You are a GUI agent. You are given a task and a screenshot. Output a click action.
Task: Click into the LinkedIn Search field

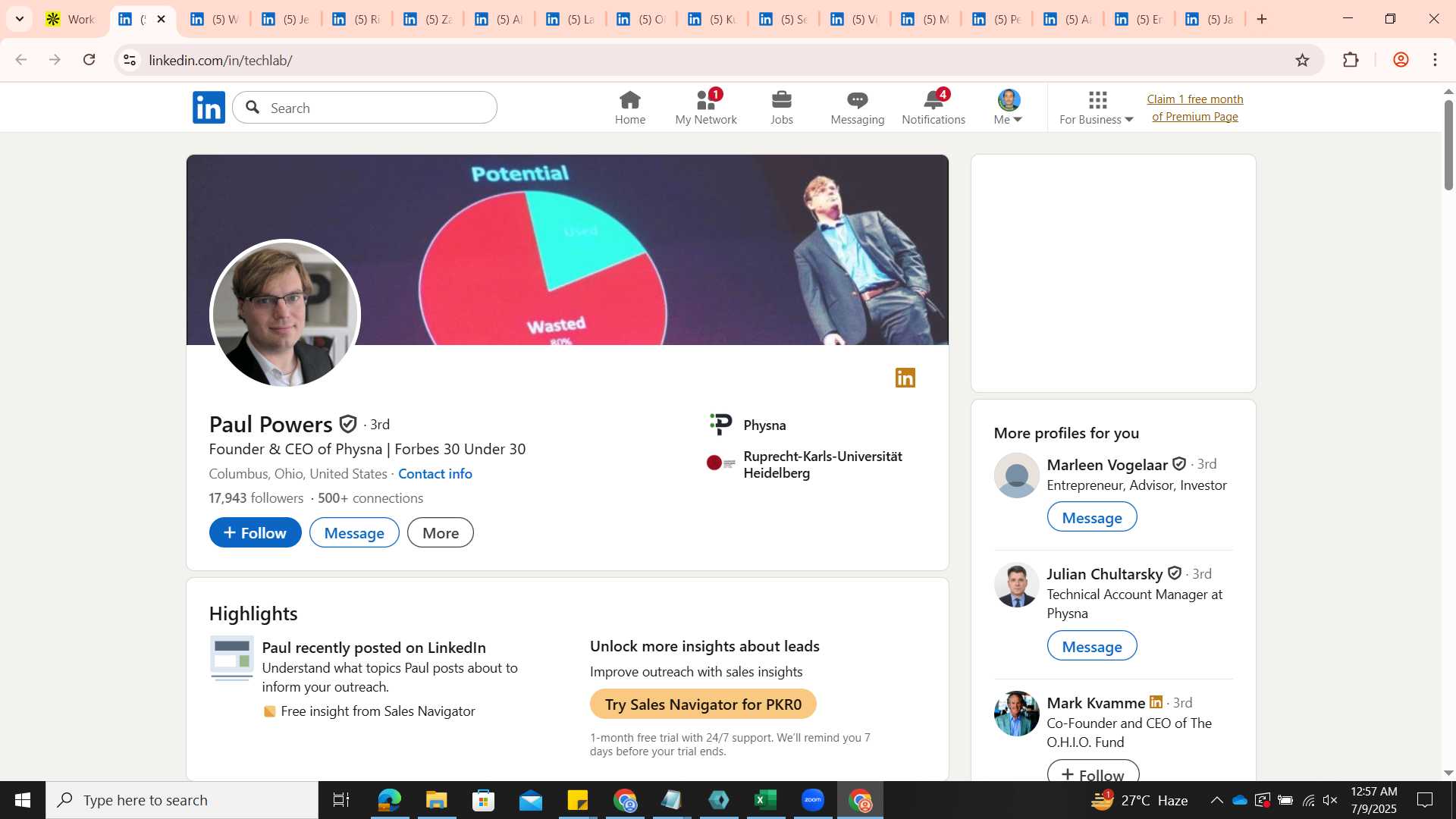365,108
